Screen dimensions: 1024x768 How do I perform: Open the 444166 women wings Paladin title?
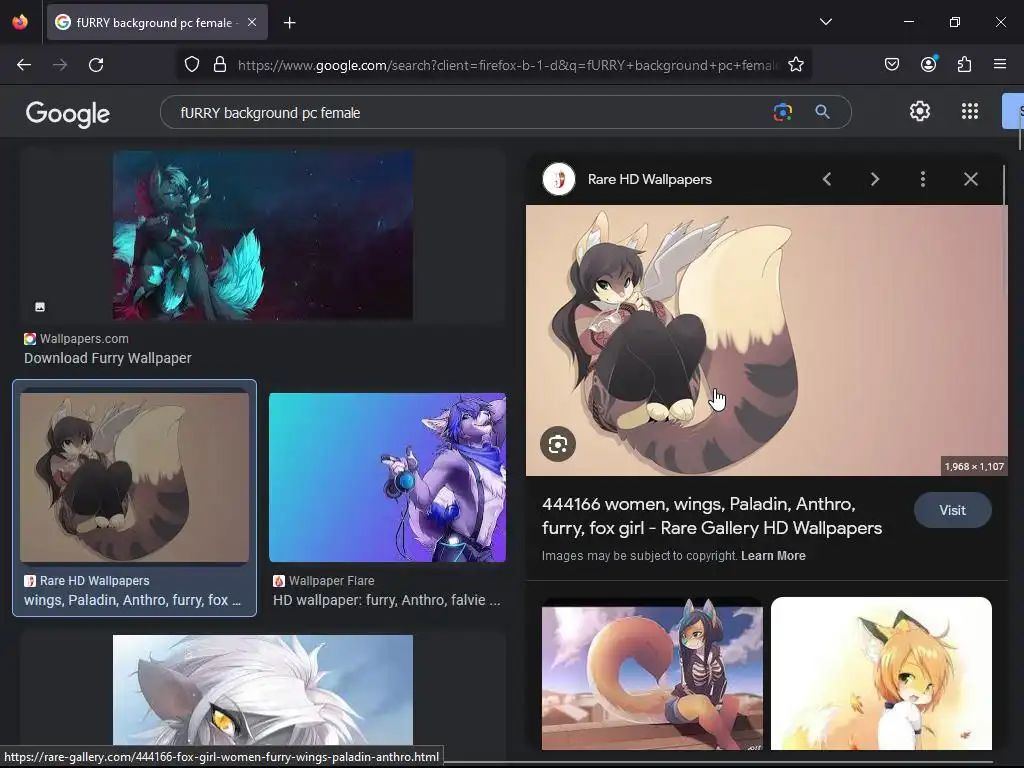(x=712, y=516)
